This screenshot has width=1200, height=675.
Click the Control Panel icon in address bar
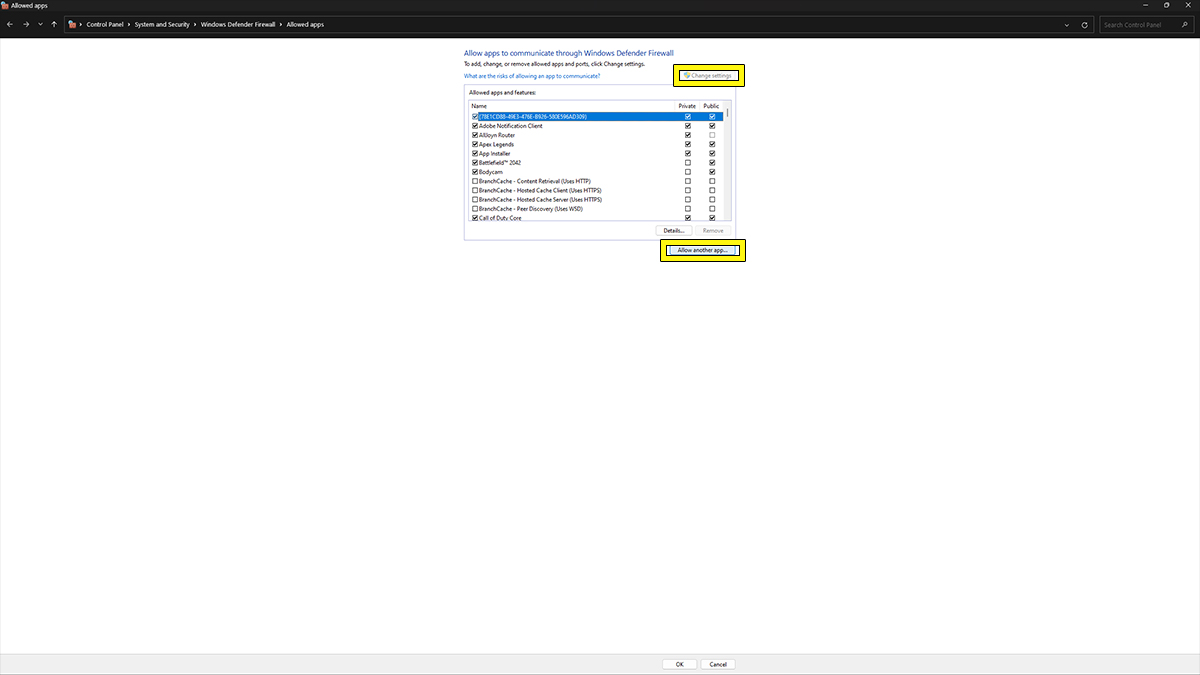click(72, 24)
